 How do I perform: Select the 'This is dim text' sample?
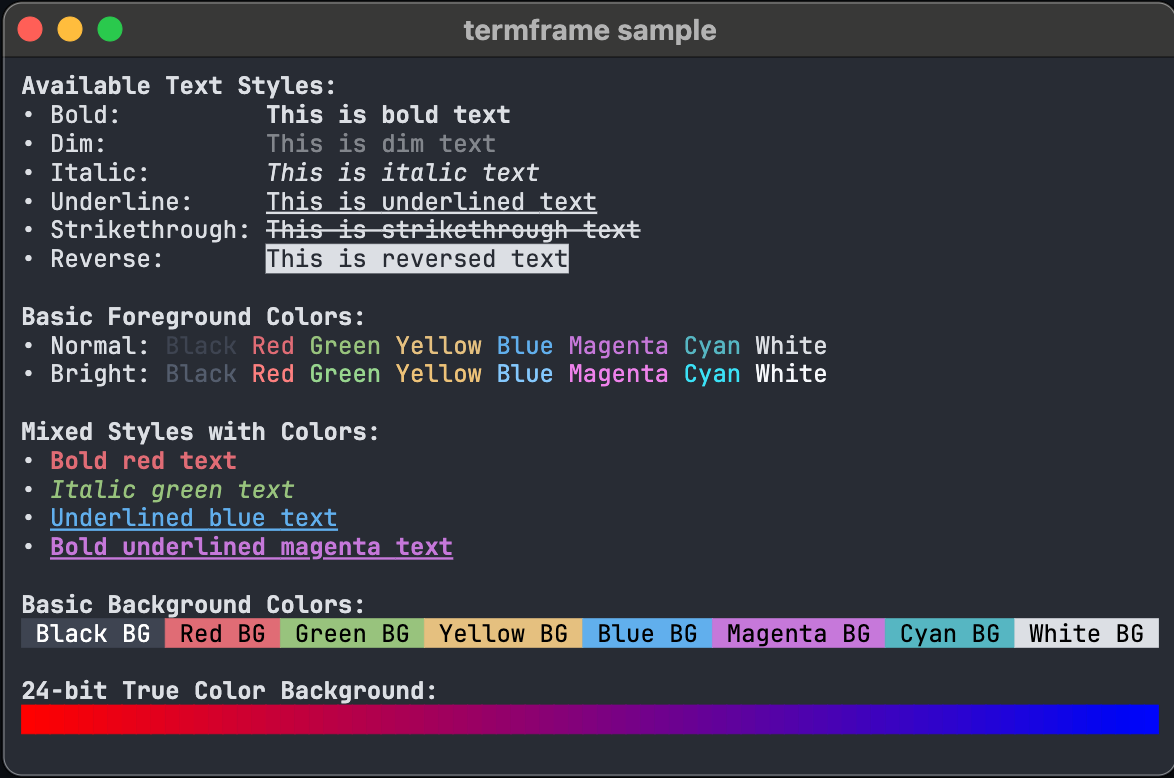(x=381, y=144)
